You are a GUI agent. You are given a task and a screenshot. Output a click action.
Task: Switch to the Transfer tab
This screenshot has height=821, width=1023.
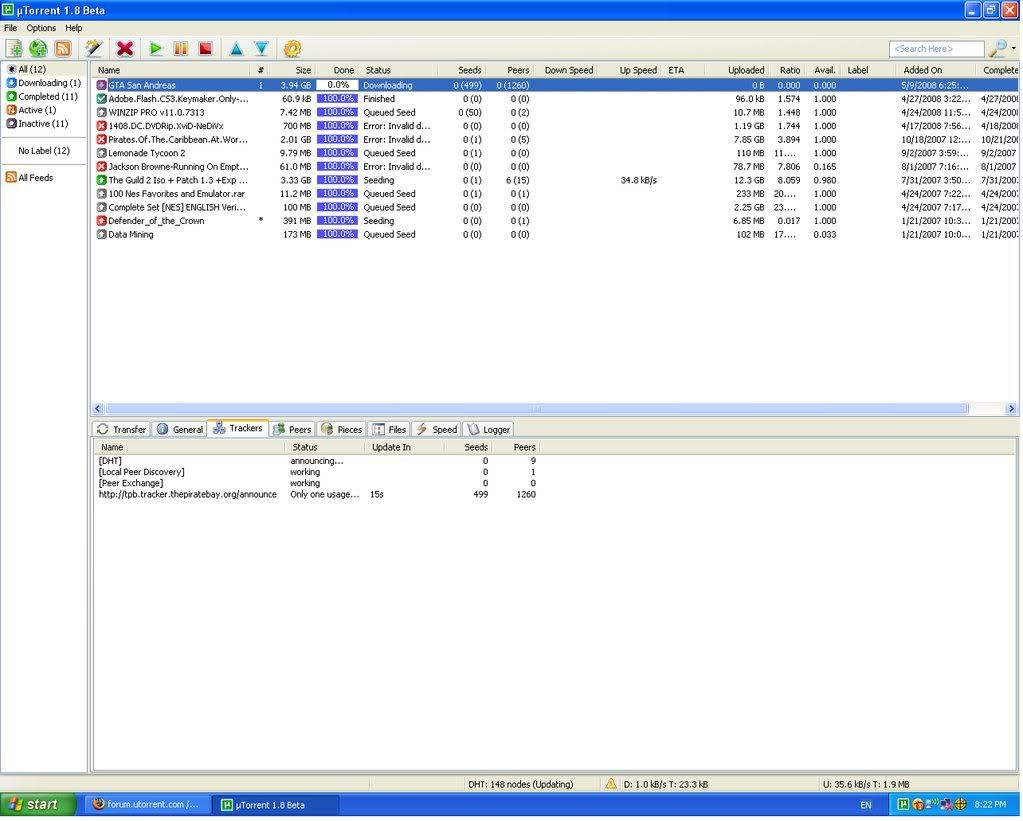[x=121, y=429]
